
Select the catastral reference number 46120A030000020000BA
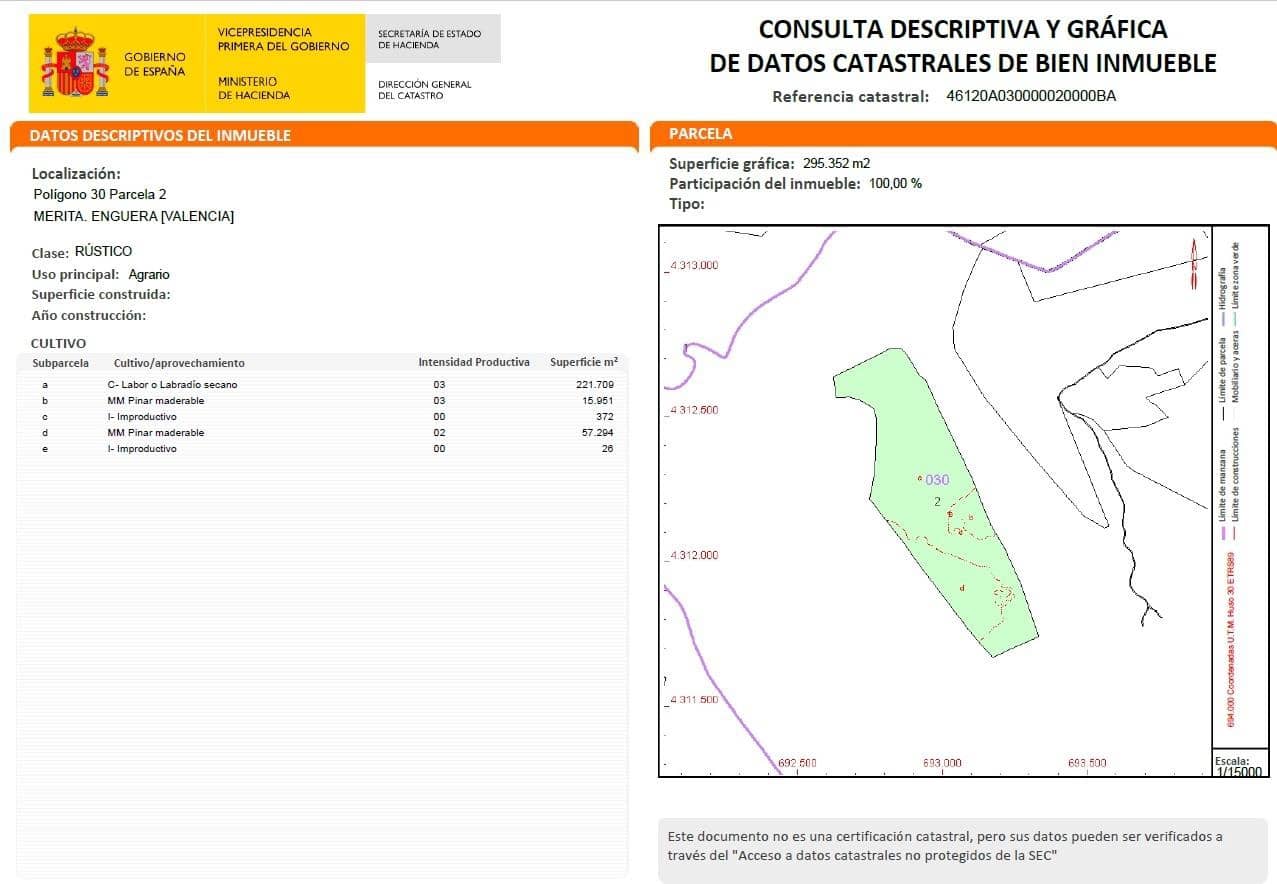pyautogui.click(x=1030, y=97)
